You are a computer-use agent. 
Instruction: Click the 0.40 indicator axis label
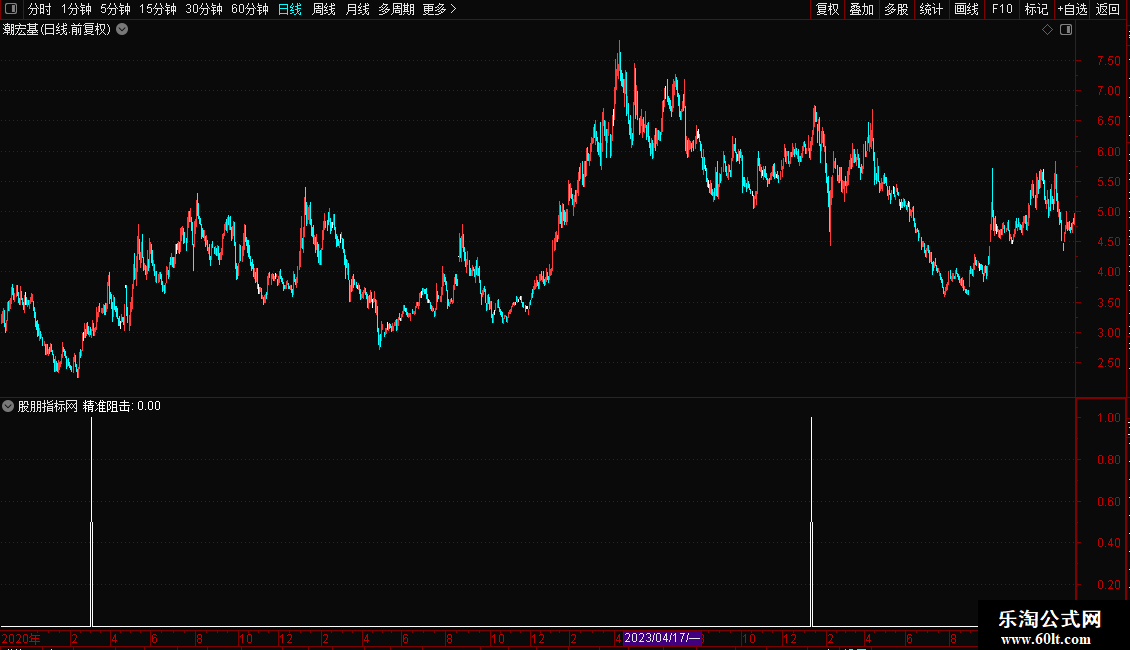coord(1108,543)
